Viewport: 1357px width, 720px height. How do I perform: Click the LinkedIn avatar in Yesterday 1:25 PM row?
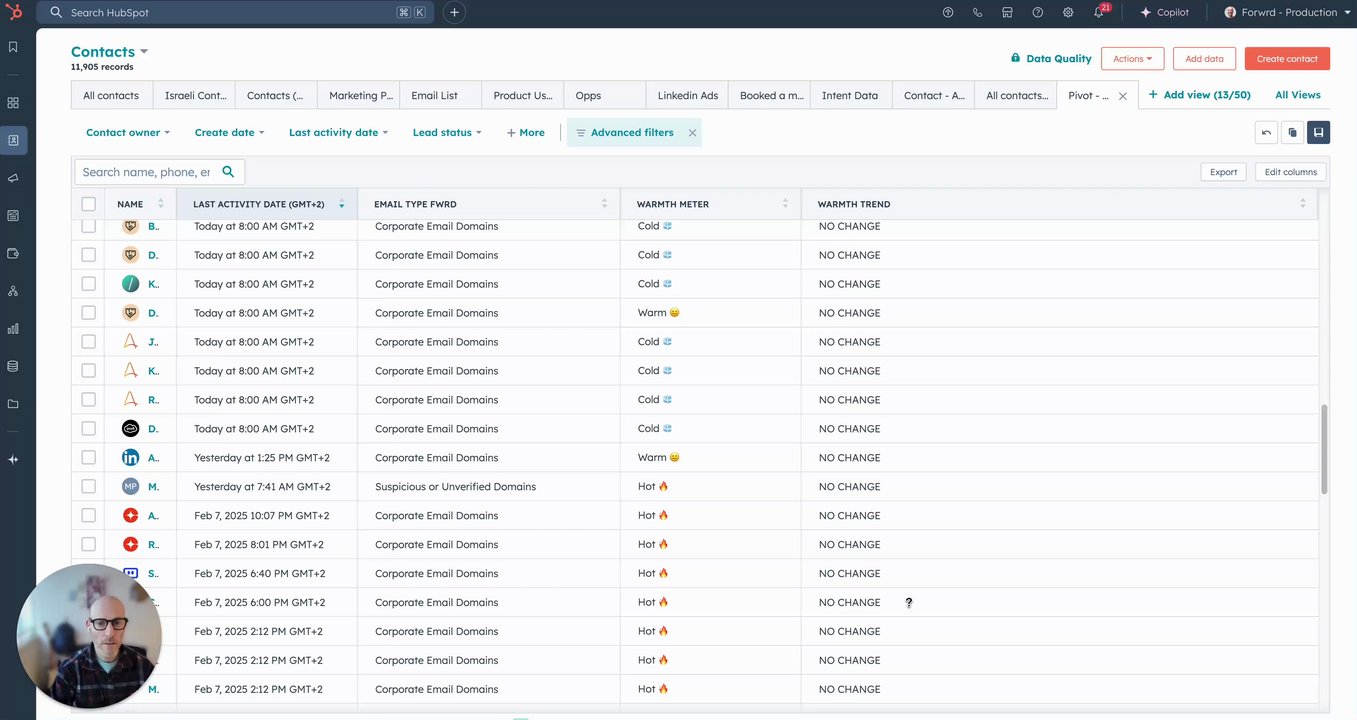tap(130, 457)
